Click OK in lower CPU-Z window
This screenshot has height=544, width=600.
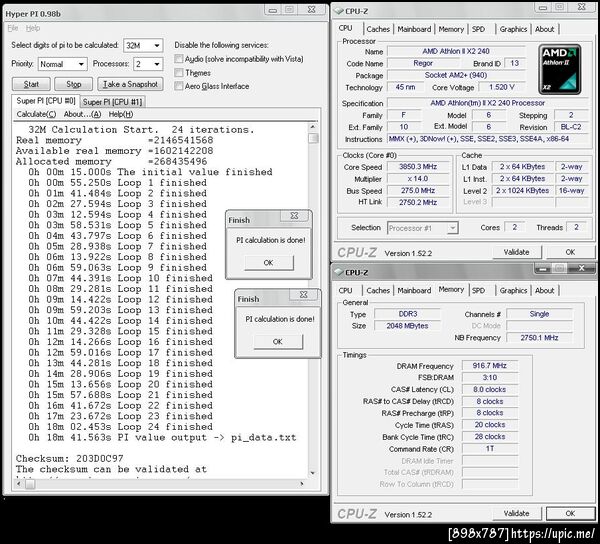tap(570, 513)
